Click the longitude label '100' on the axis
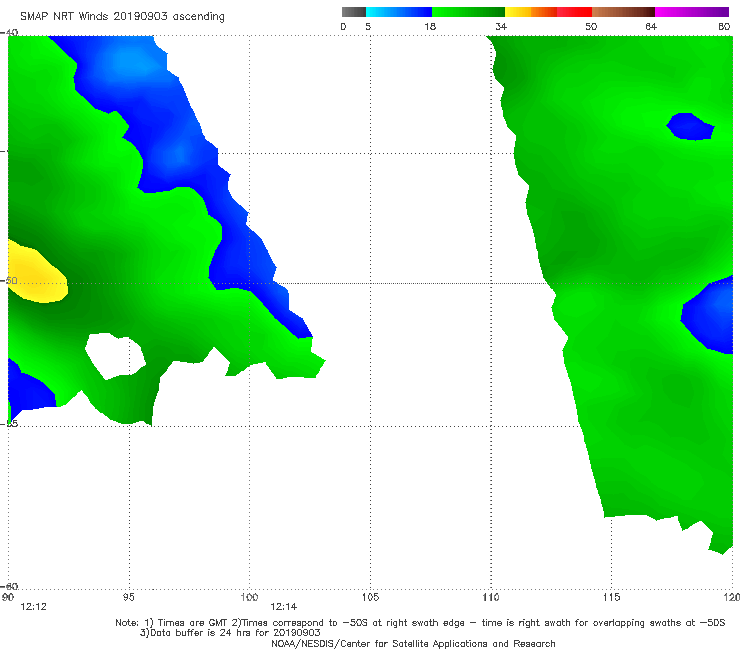 [x=249, y=597]
